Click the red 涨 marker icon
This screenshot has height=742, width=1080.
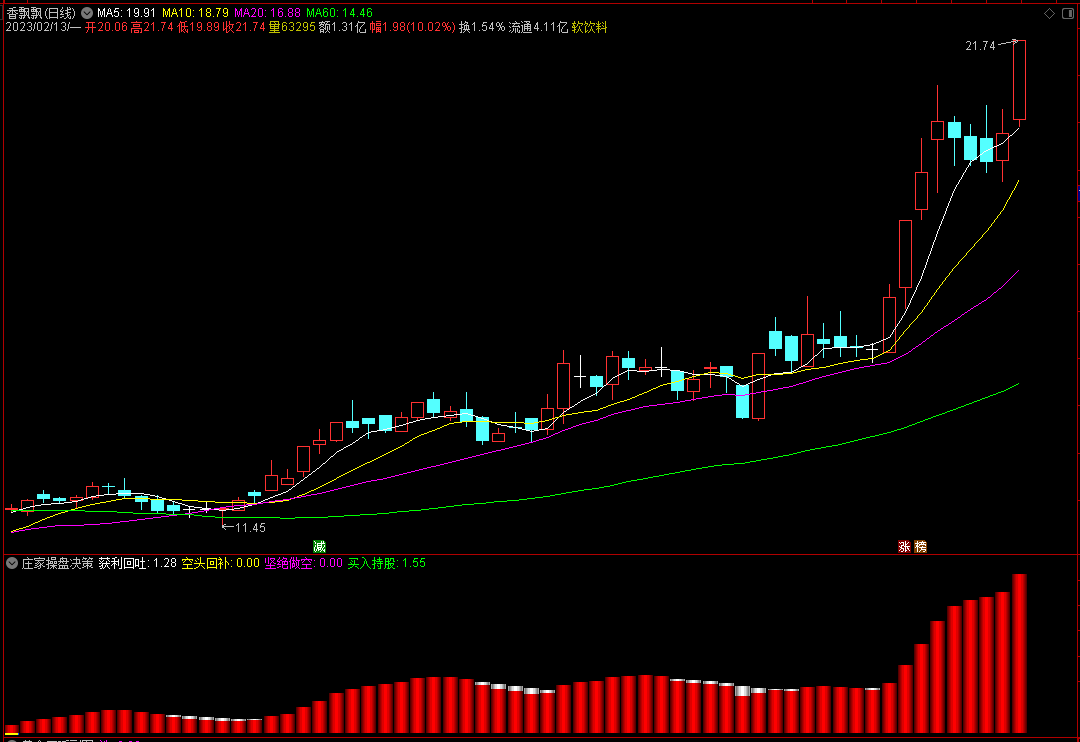pos(904,546)
